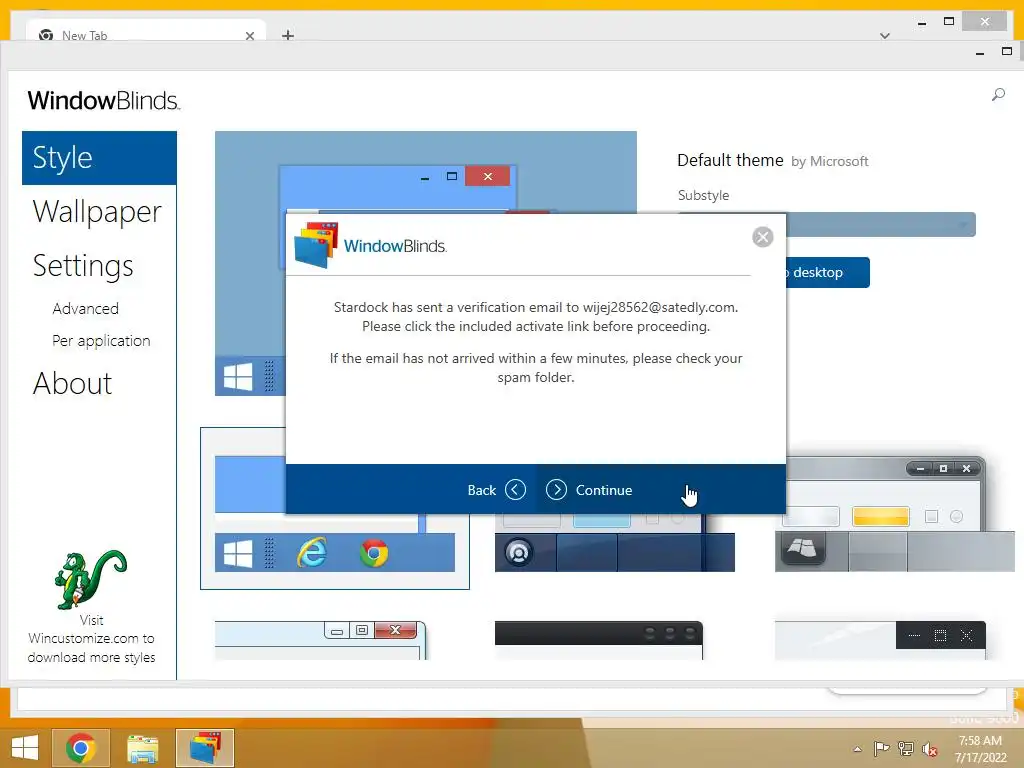
Task: Minimize the WindowBlinds window
Action: click(980, 53)
